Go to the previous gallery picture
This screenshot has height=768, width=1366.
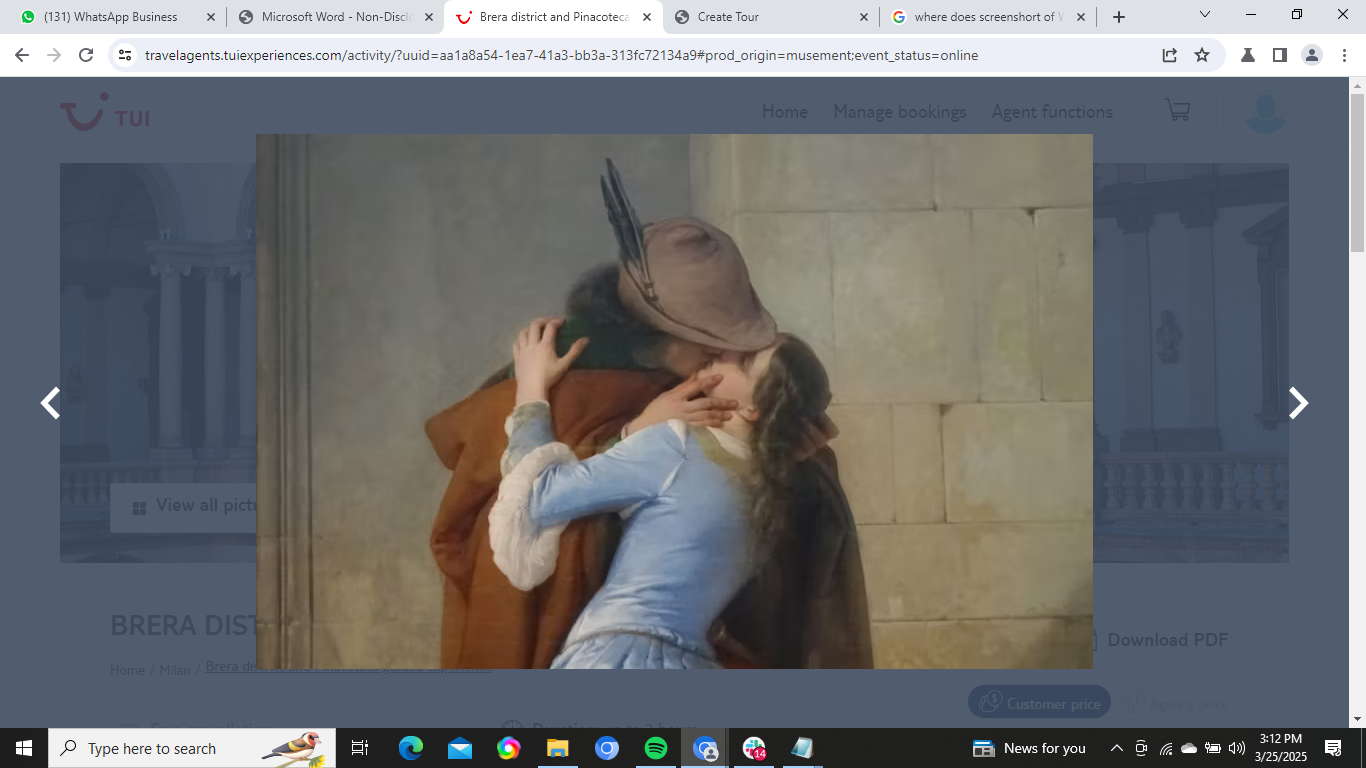click(50, 403)
